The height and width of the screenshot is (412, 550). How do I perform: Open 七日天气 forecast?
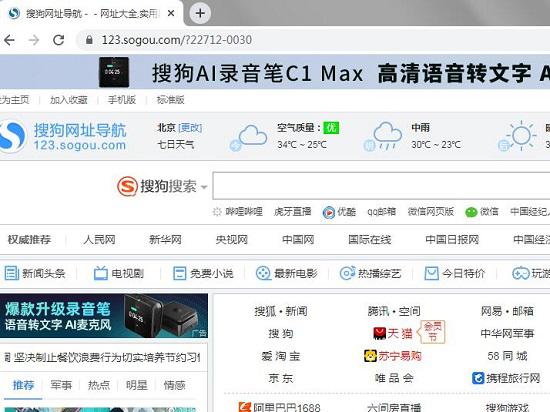click(175, 144)
